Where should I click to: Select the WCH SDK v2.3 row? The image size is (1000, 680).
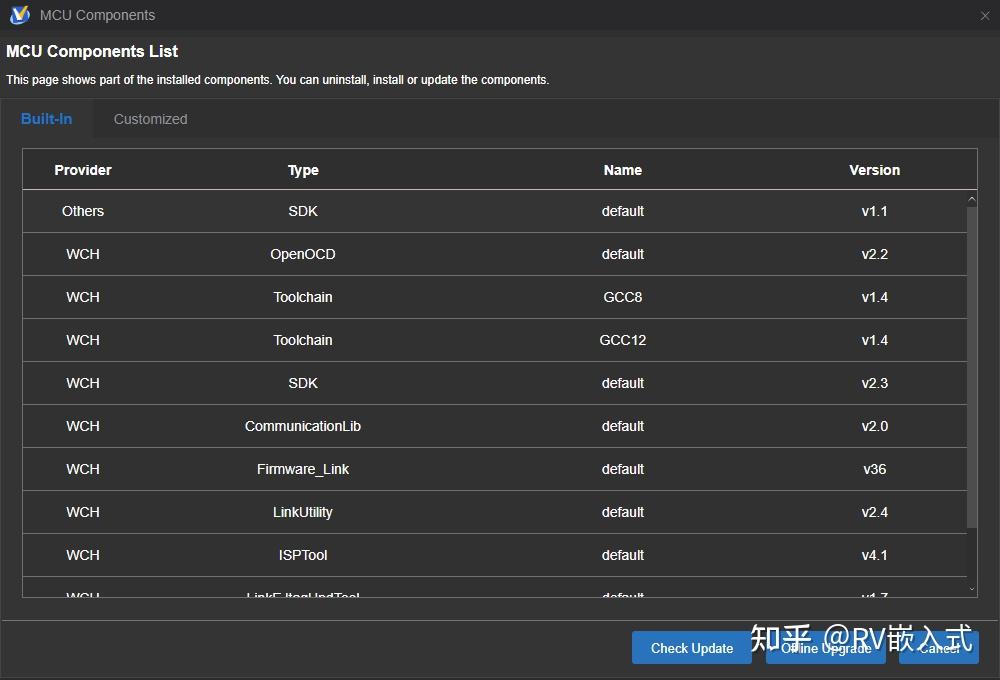point(400,383)
